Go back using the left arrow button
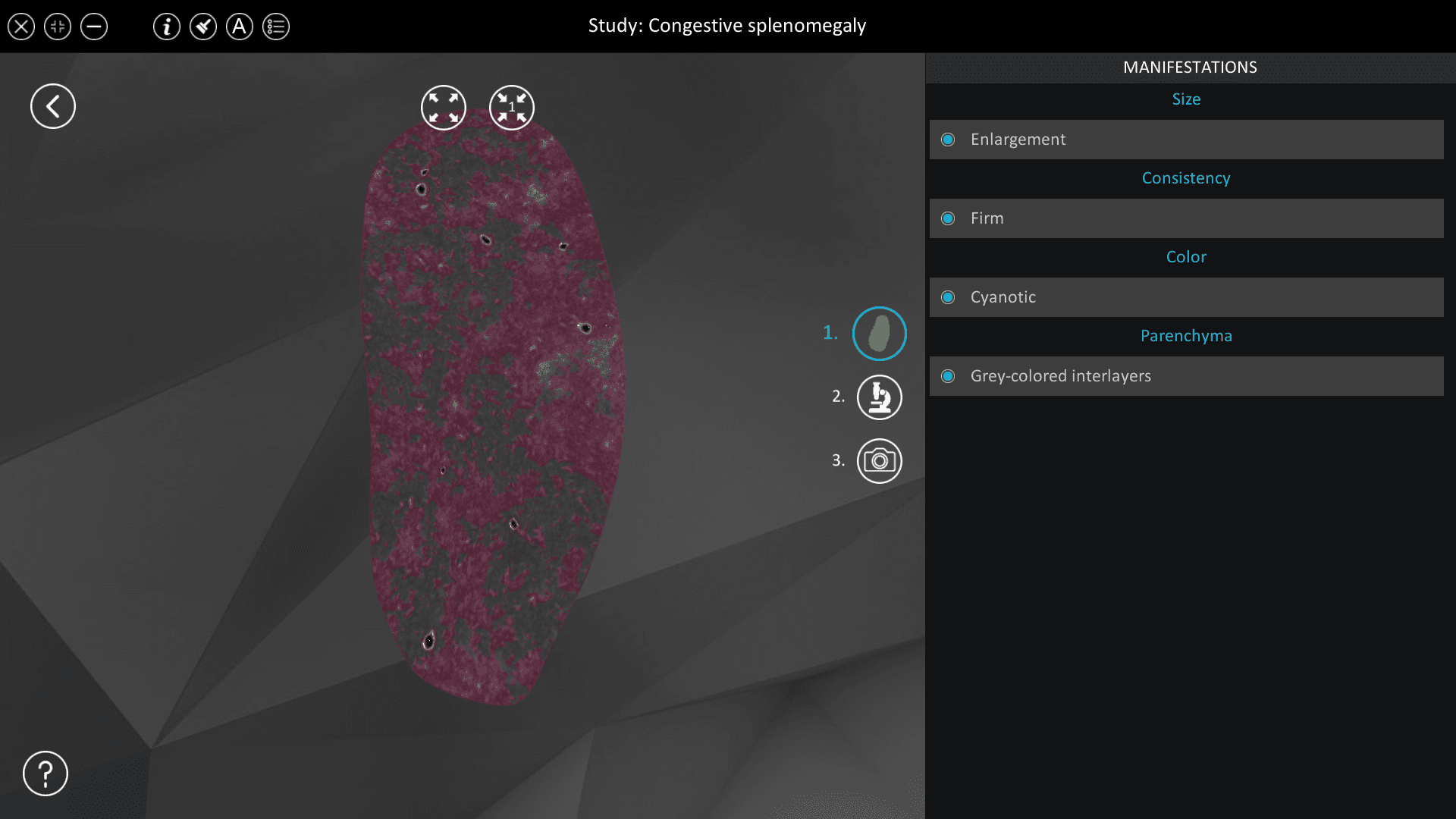The width and height of the screenshot is (1456, 819). point(53,106)
